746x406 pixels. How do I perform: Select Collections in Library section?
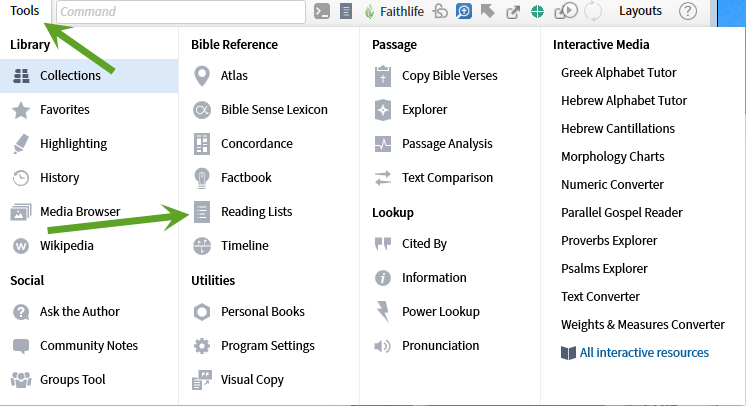point(89,76)
